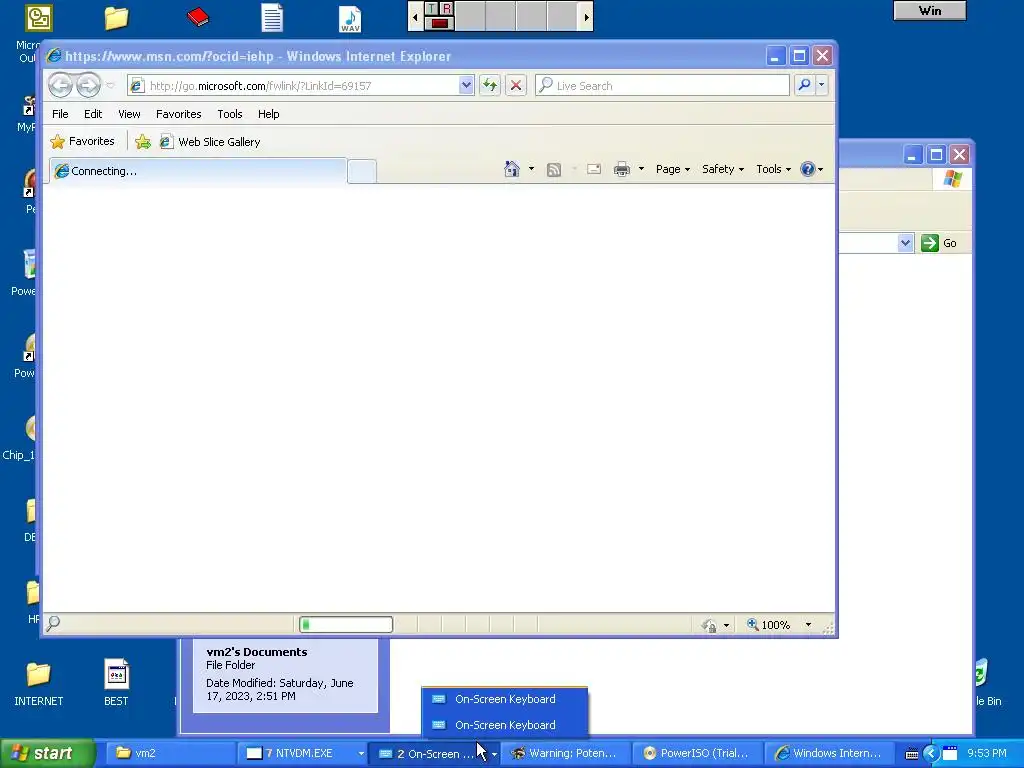1024x768 pixels.
Task: Select the red book desktop icon
Action: pyautogui.click(x=197, y=17)
